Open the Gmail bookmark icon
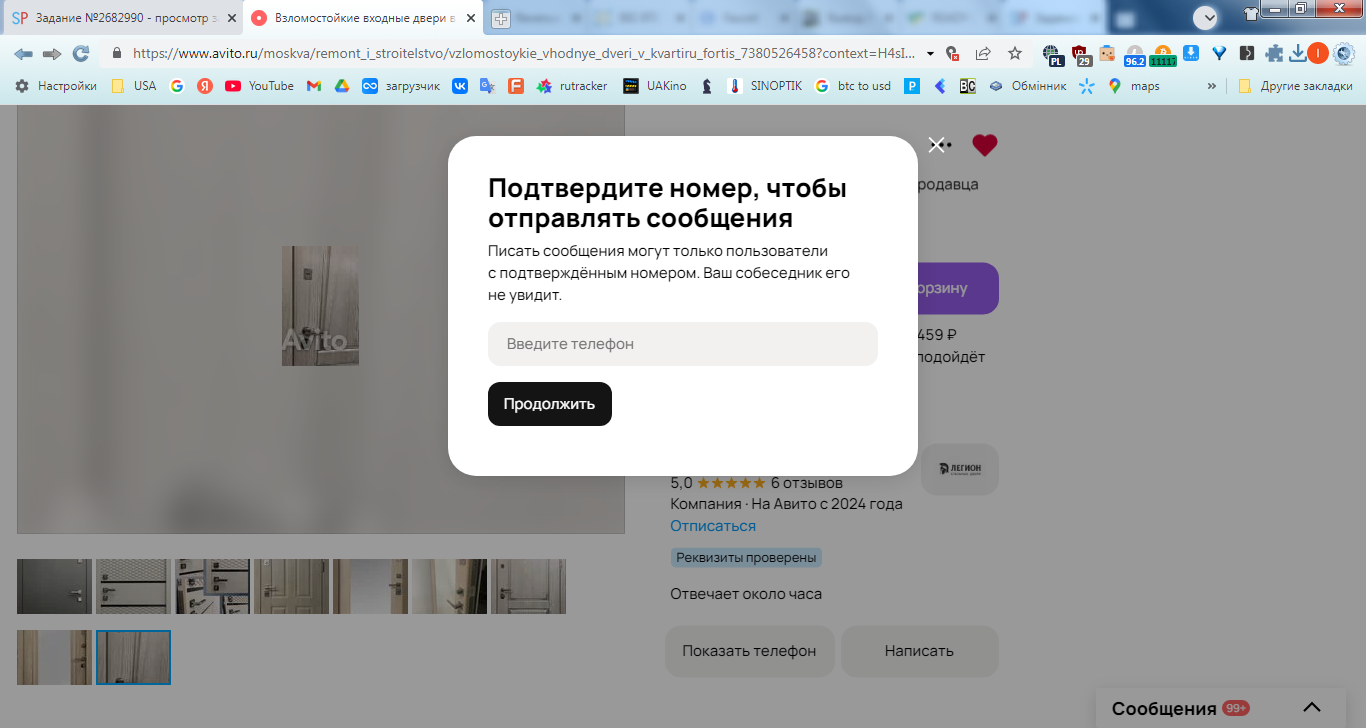This screenshot has height=728, width=1366. [x=314, y=86]
